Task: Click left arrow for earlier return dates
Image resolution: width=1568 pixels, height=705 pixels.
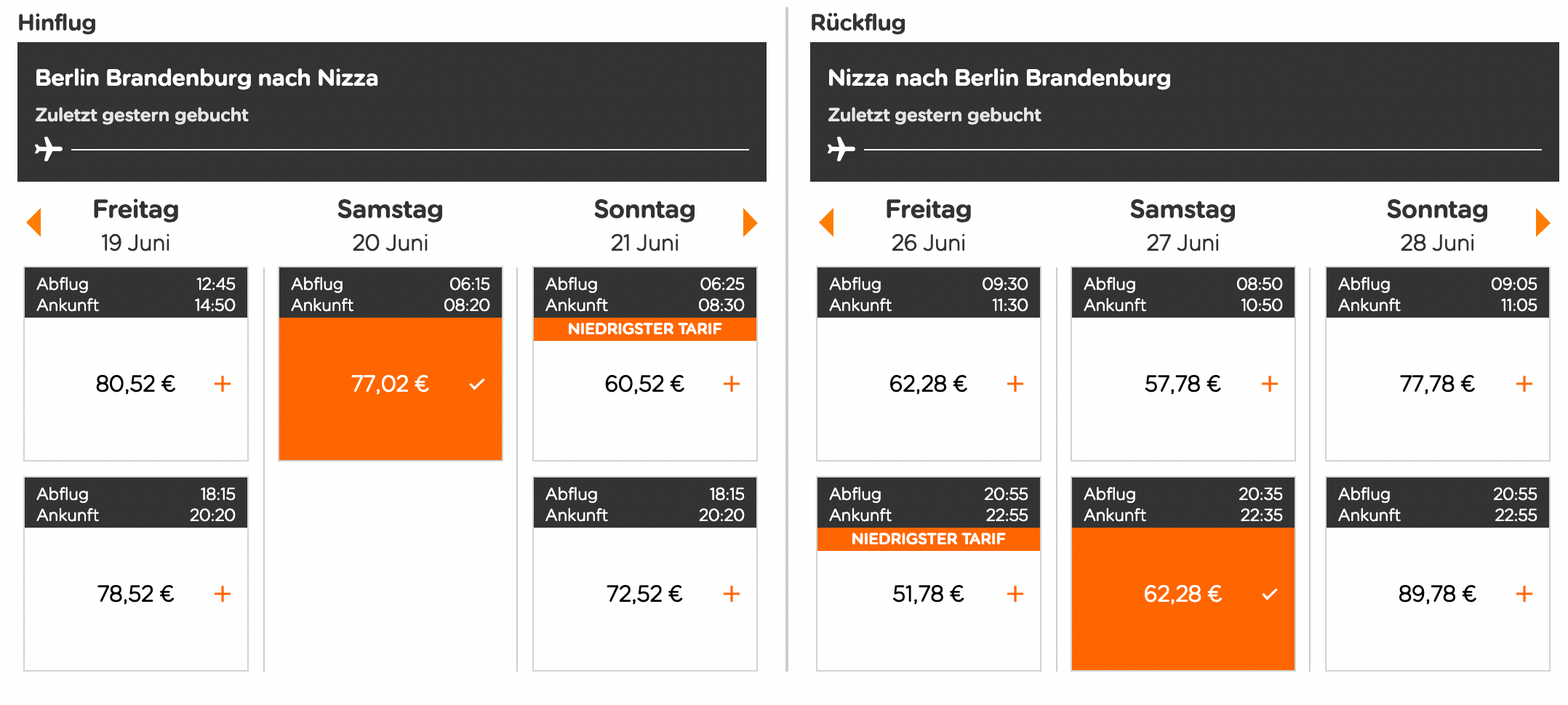Action: point(826,222)
